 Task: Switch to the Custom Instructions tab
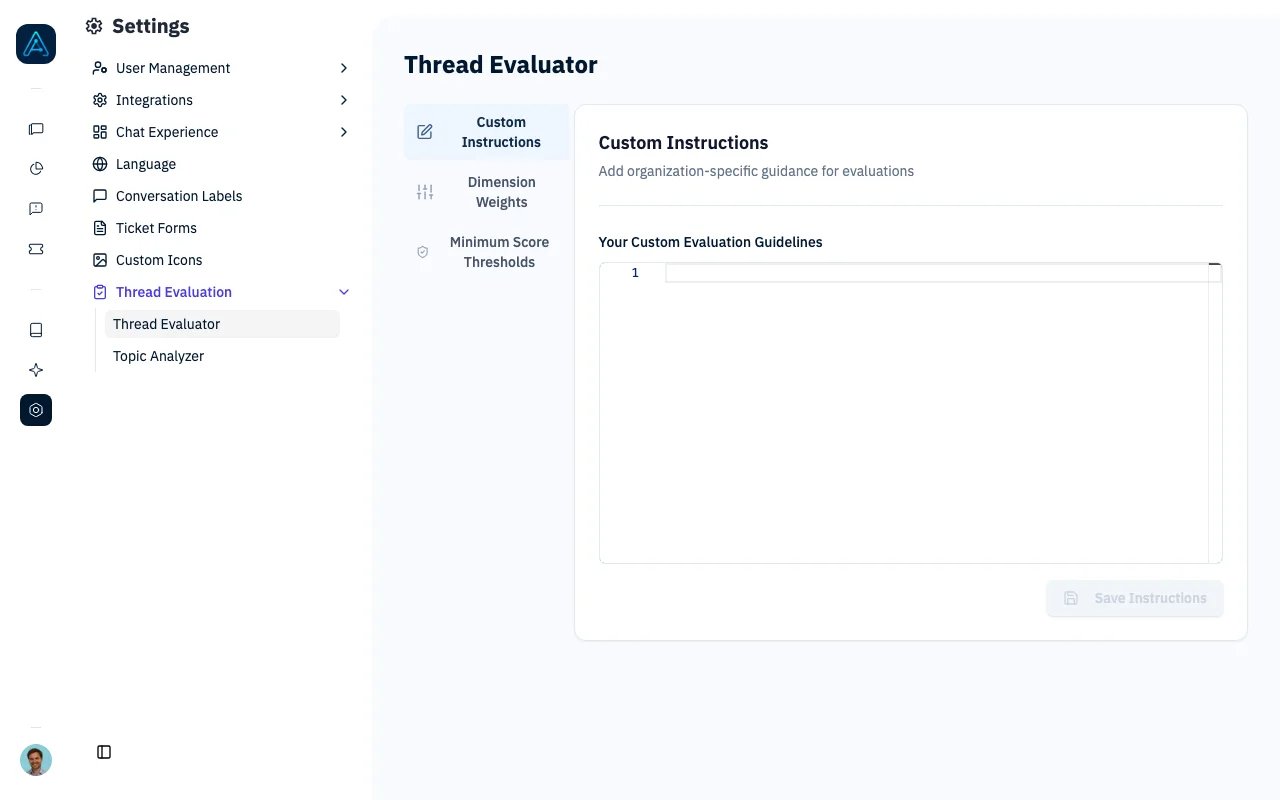(487, 132)
